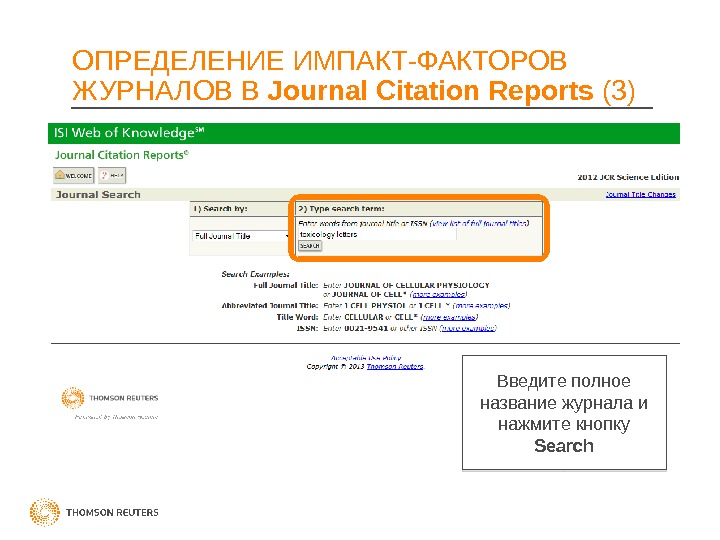
Task: Click the 'Search Examples:' heading
Action: [x=255, y=274]
